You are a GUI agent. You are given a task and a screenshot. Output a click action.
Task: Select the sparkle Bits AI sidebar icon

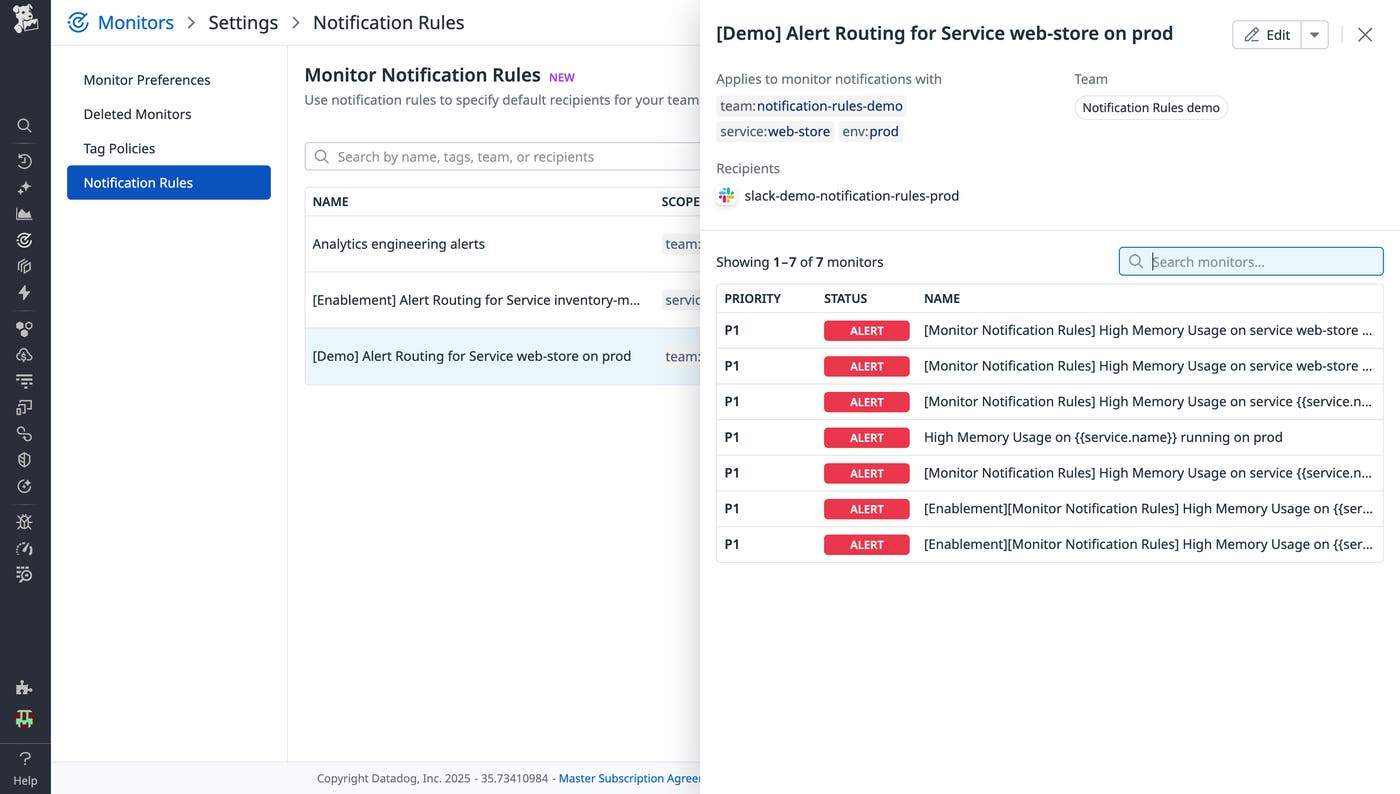pyautogui.click(x=25, y=187)
